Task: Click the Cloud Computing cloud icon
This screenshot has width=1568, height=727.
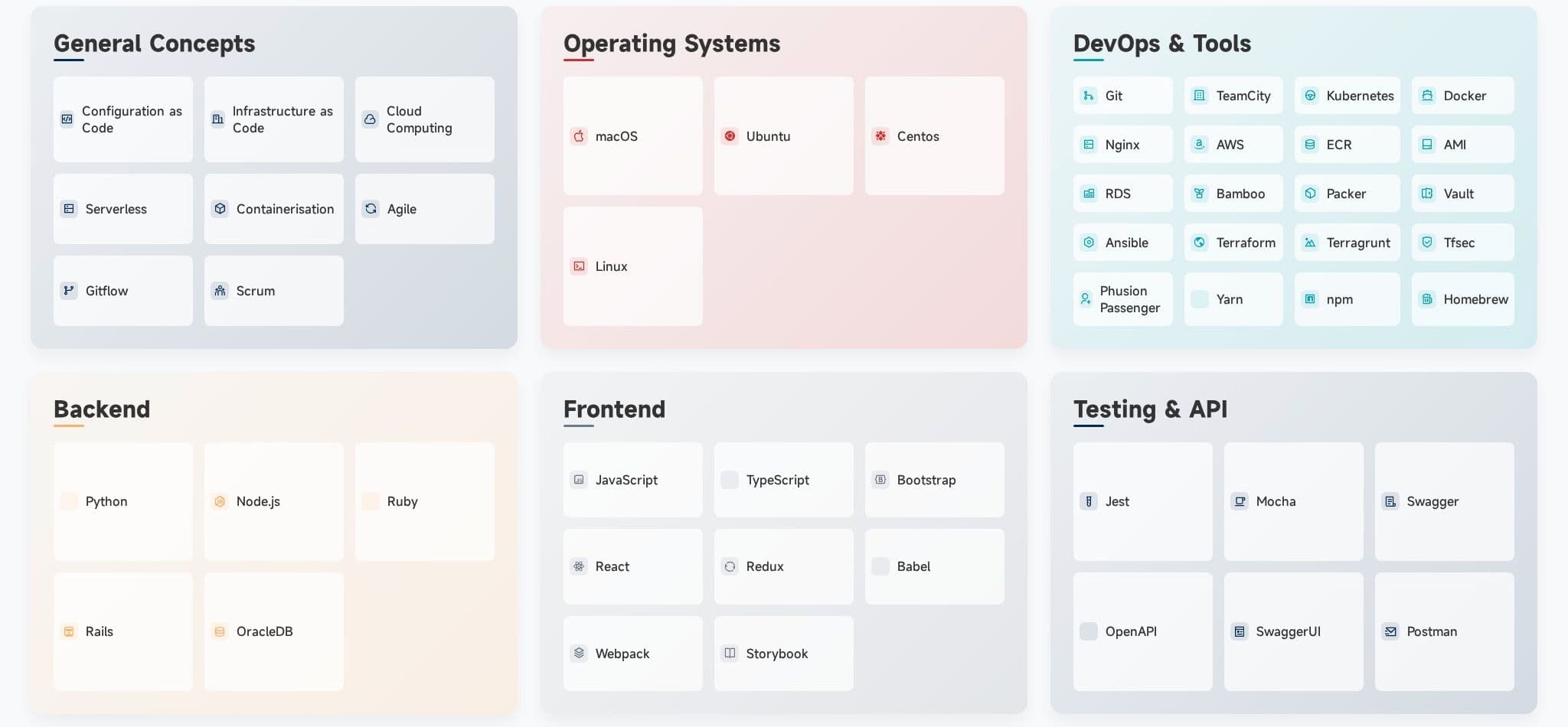Action: [371, 119]
